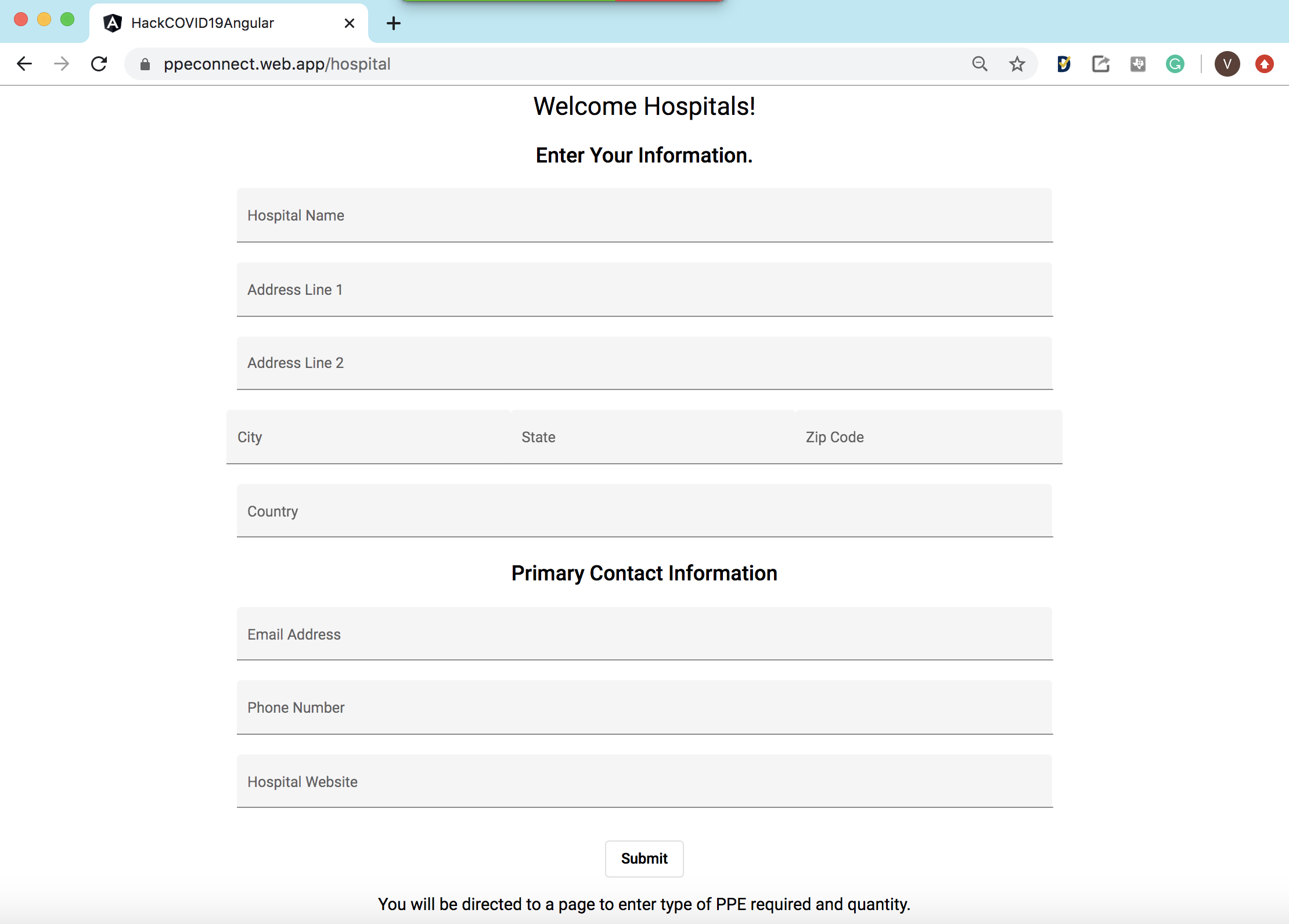Focus the Email Address field

click(644, 634)
